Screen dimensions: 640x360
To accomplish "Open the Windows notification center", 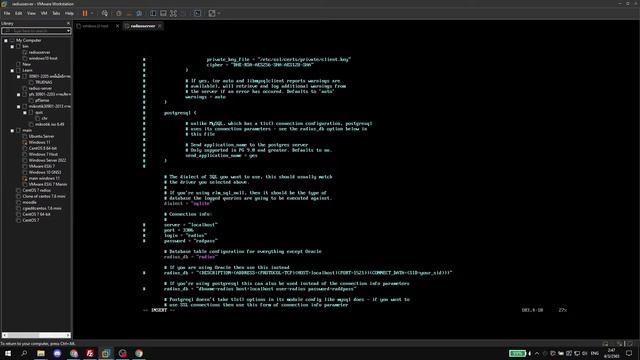I will click(x=629, y=353).
